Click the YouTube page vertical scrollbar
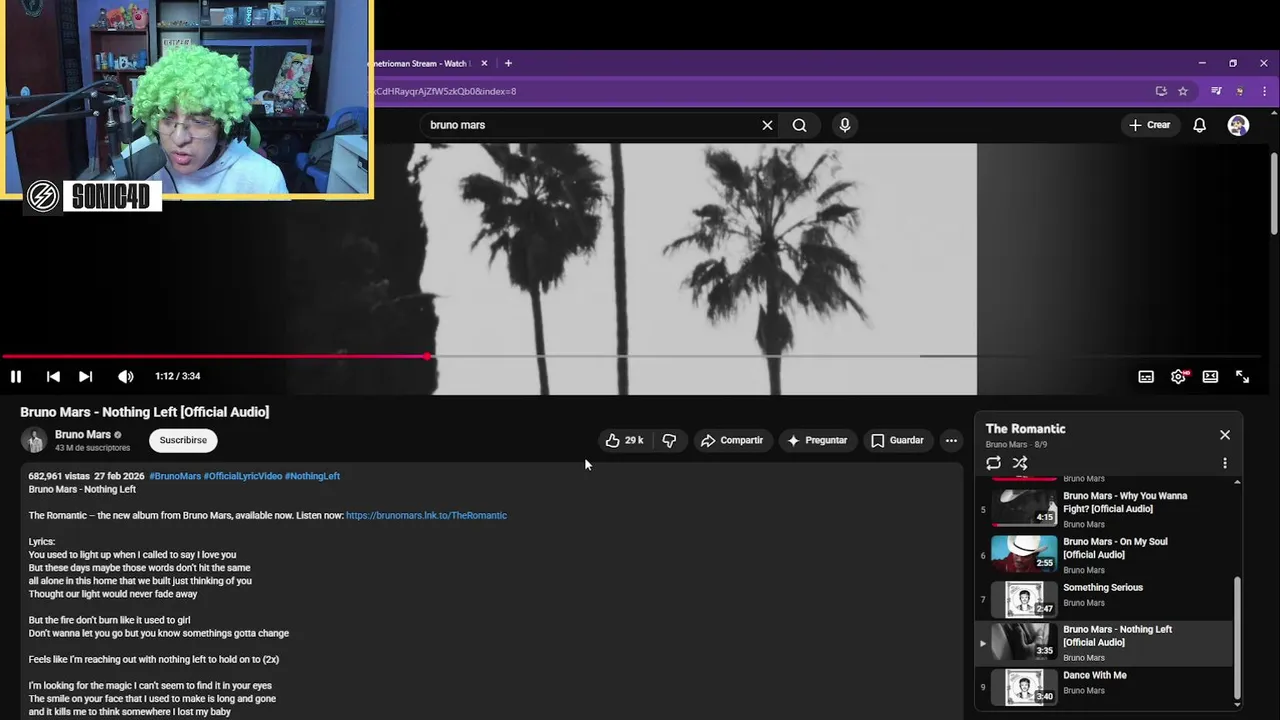This screenshot has height=720, width=1280. tap(1274, 195)
